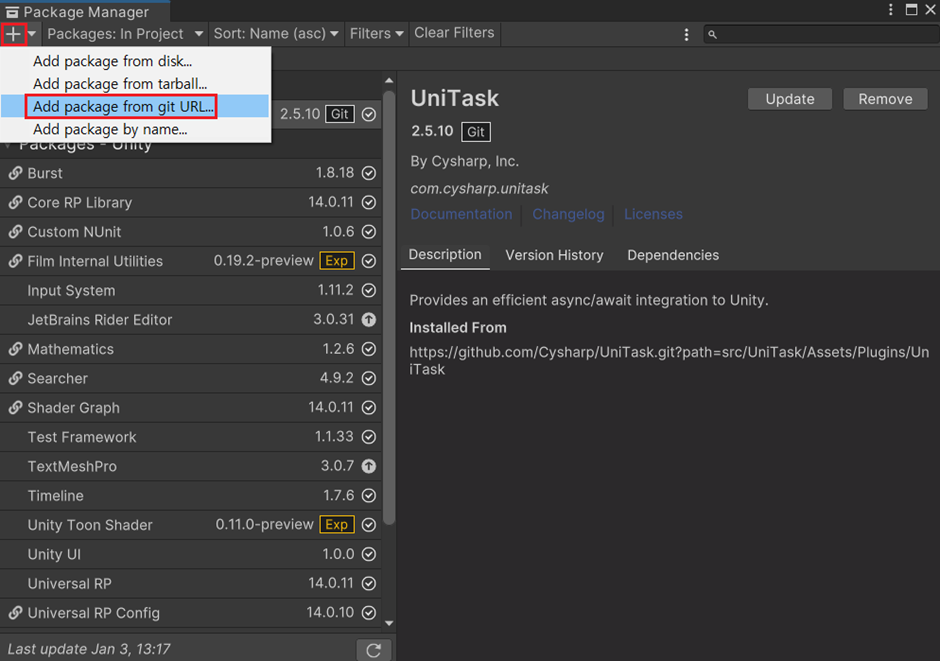This screenshot has width=940, height=661.
Task: Click the update-available arrow on the TextMeshPro row
Action: [x=369, y=466]
